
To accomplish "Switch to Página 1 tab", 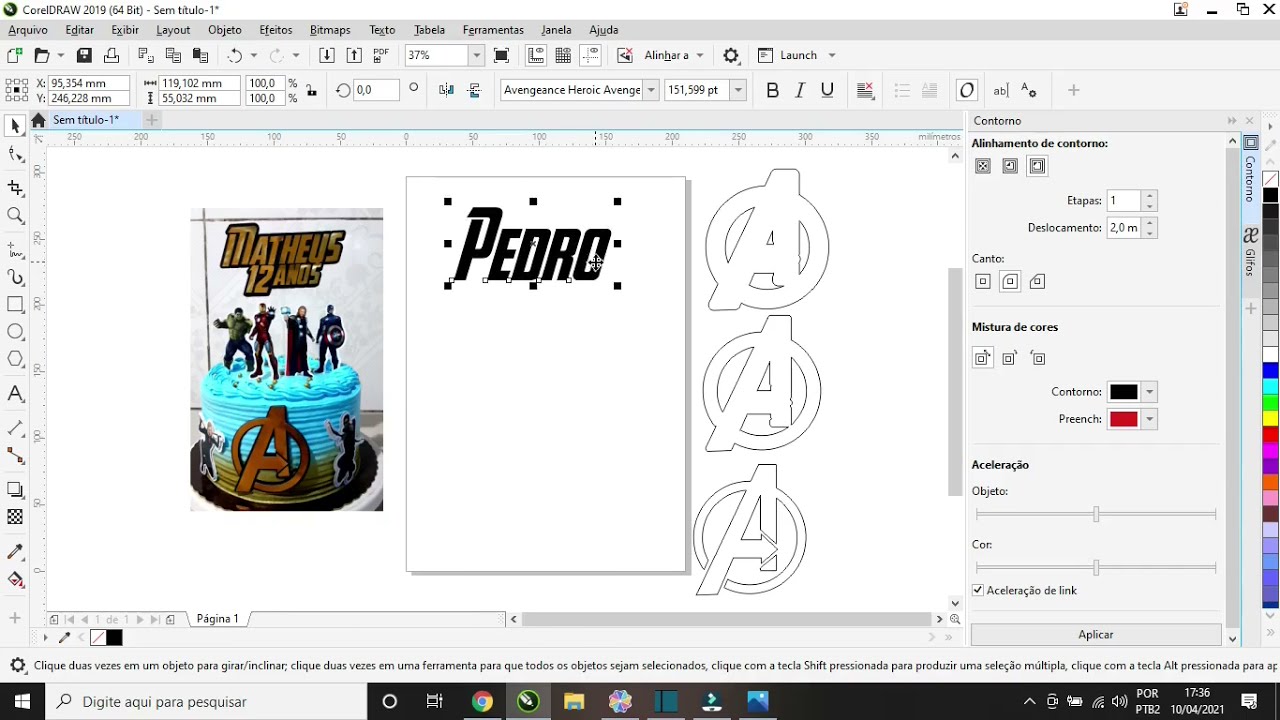I will coord(217,619).
